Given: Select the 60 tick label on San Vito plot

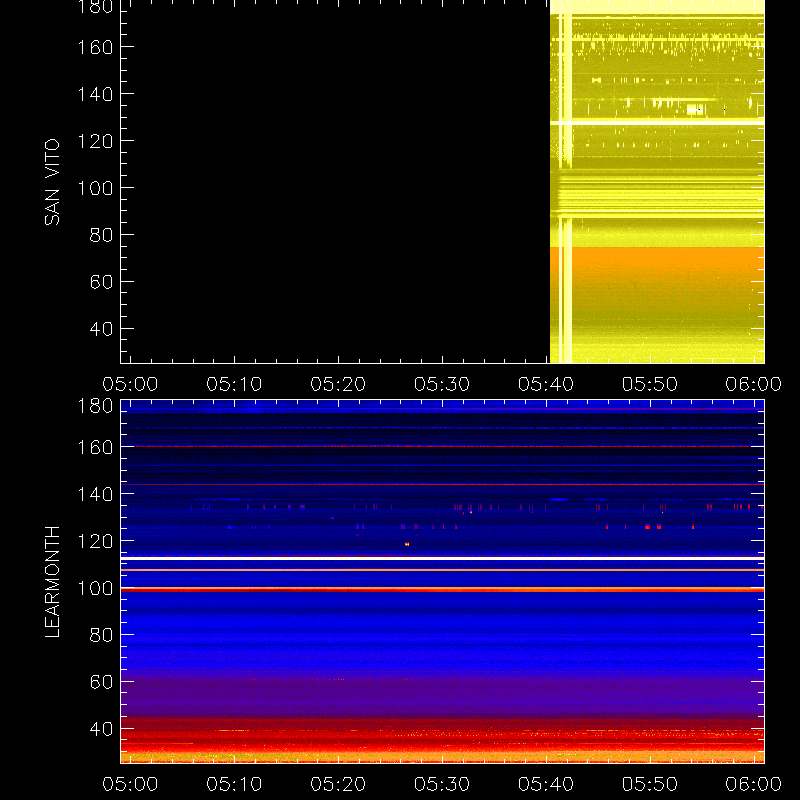Looking at the screenshot, I should [101, 282].
